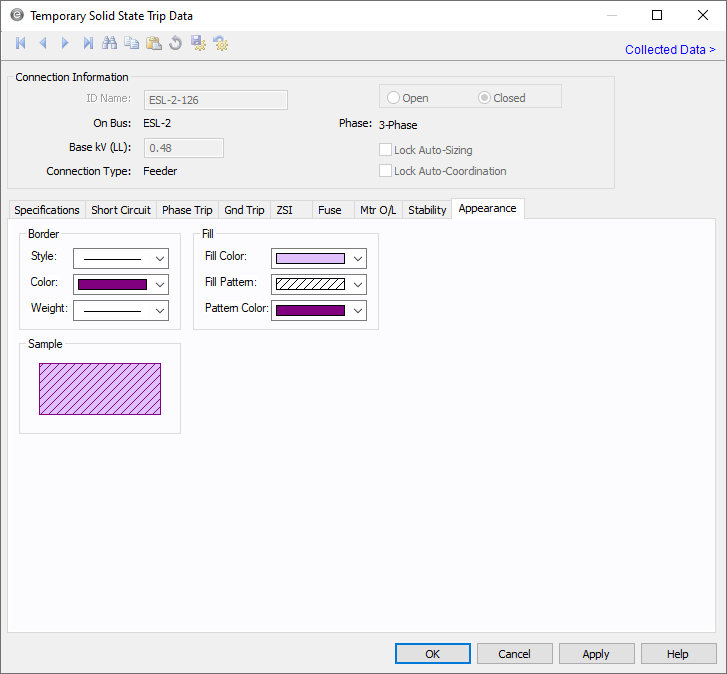Click the Base kV (LL) input field

(184, 148)
